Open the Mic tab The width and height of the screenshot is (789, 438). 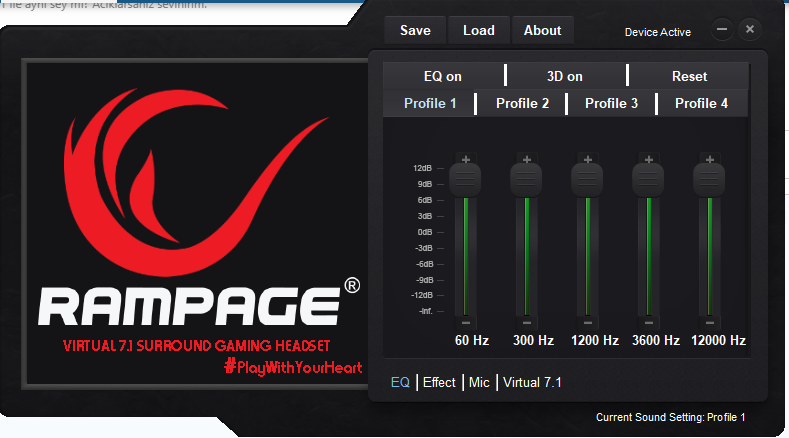click(x=479, y=382)
